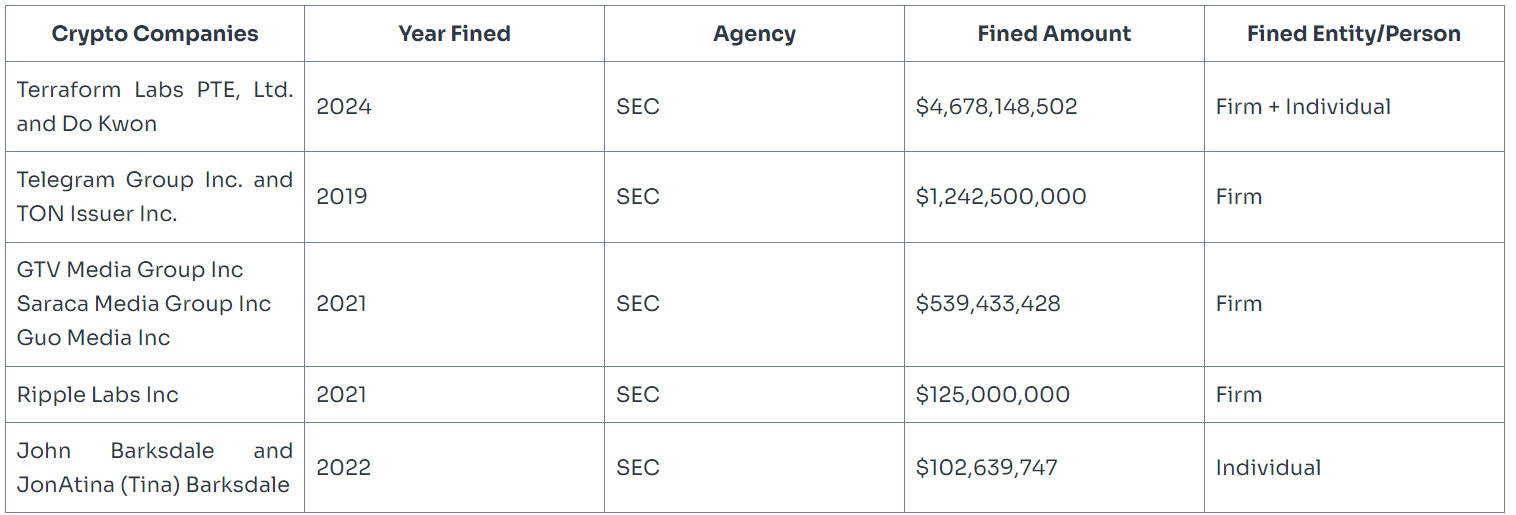Select the 2019 year fined cell

pos(342,197)
